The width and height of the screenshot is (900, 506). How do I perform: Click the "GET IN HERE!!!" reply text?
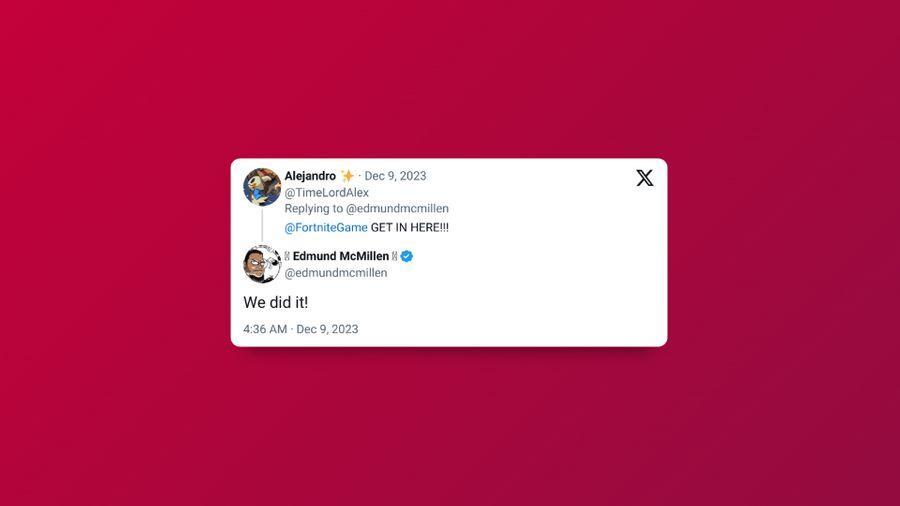click(410, 228)
